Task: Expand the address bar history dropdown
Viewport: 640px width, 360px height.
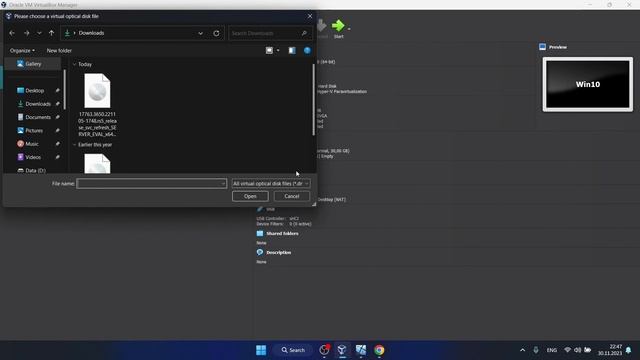Action: coord(200,33)
